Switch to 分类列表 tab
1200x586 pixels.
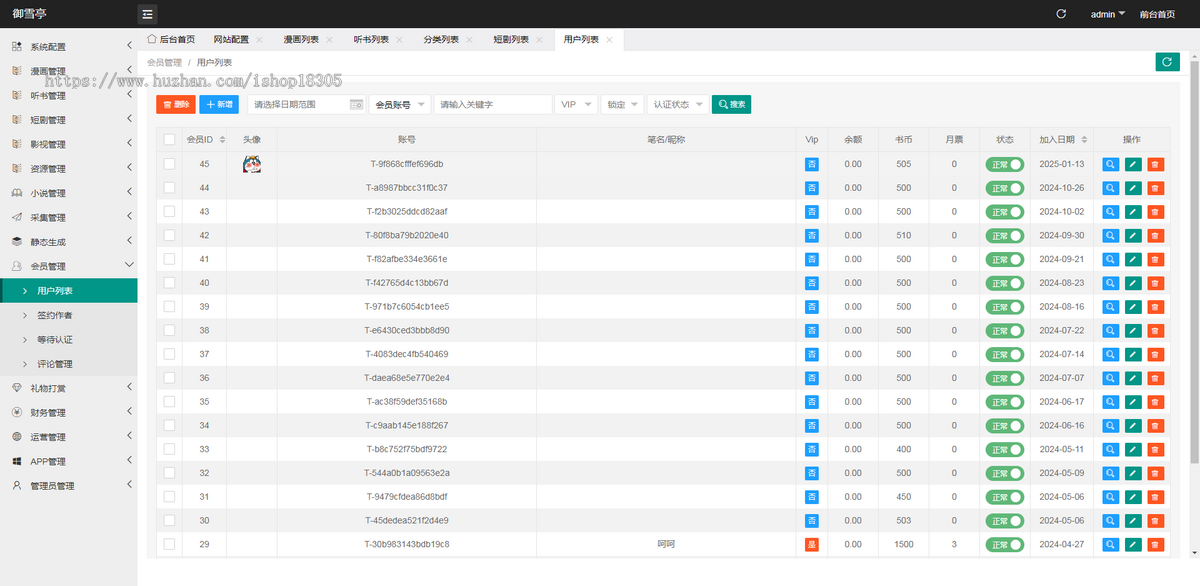(441, 39)
